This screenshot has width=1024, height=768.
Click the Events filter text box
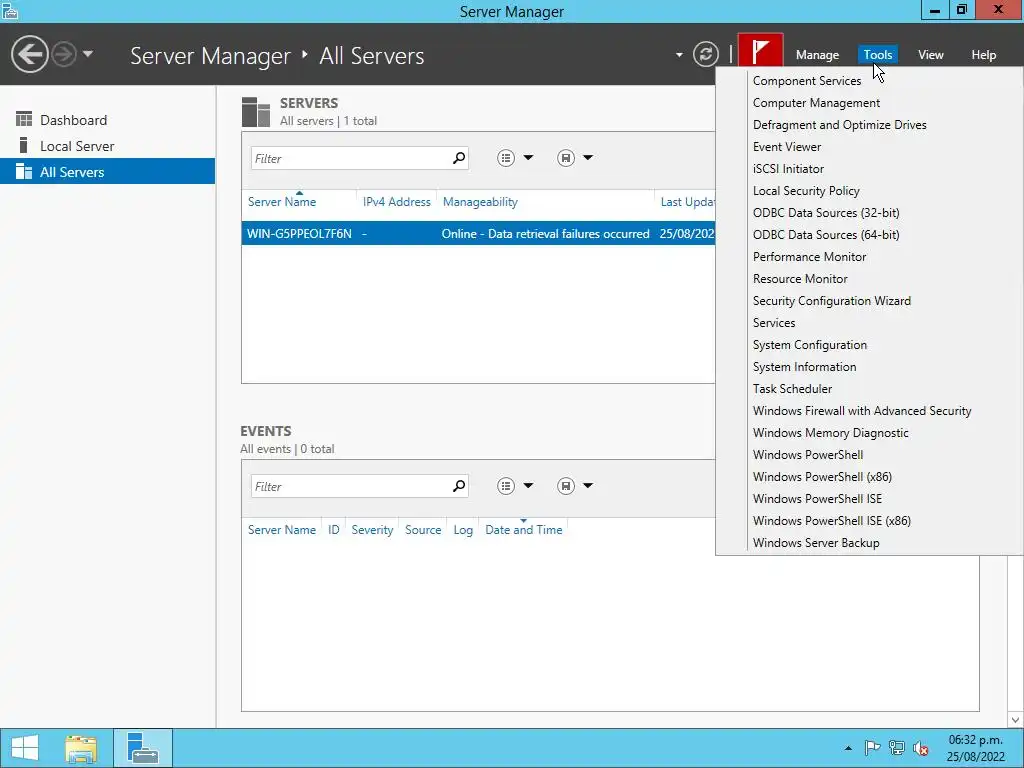point(351,486)
